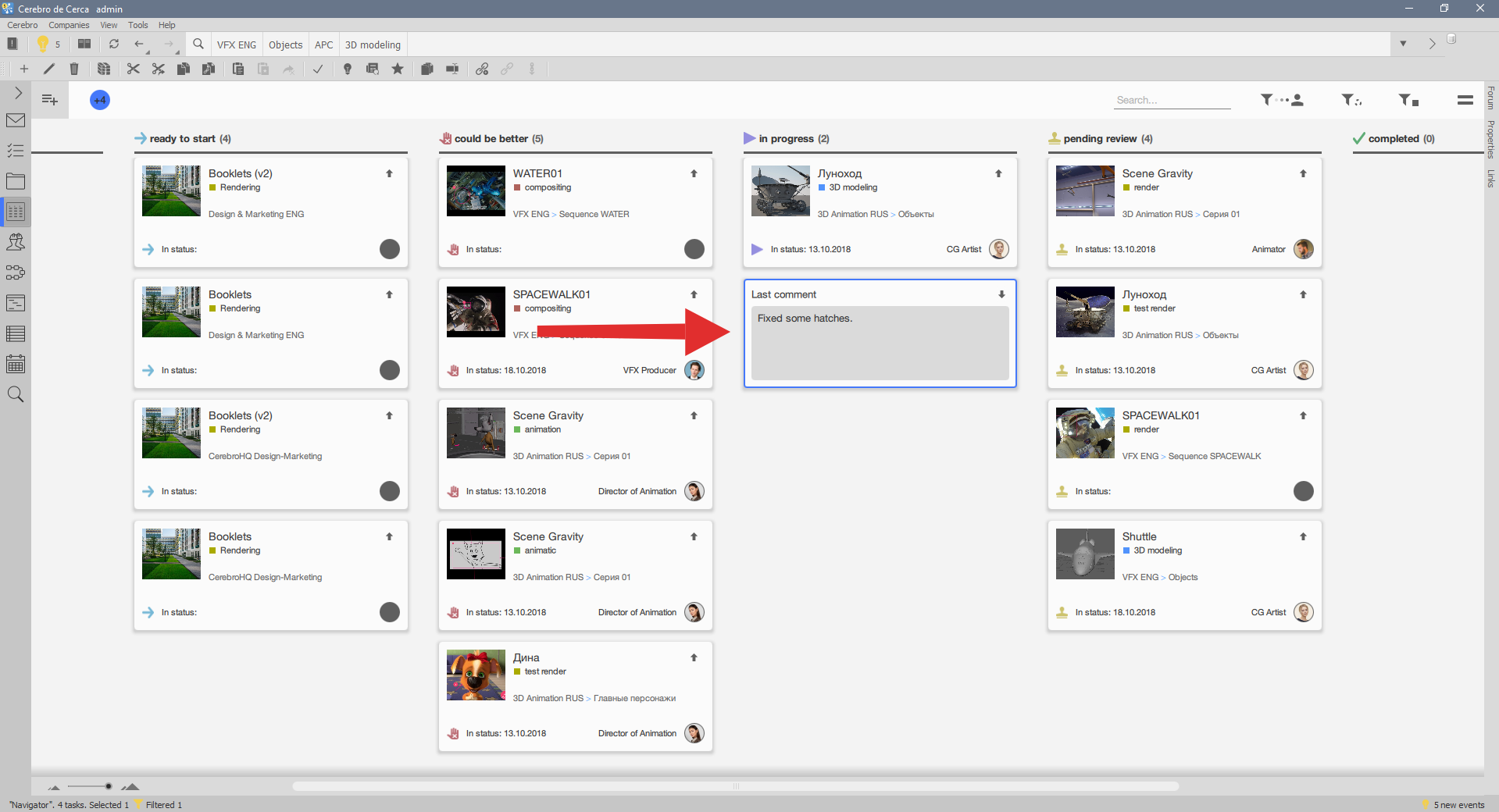1499x812 pixels.
Task: Toggle the filter by status funnel icon
Action: 1408,100
